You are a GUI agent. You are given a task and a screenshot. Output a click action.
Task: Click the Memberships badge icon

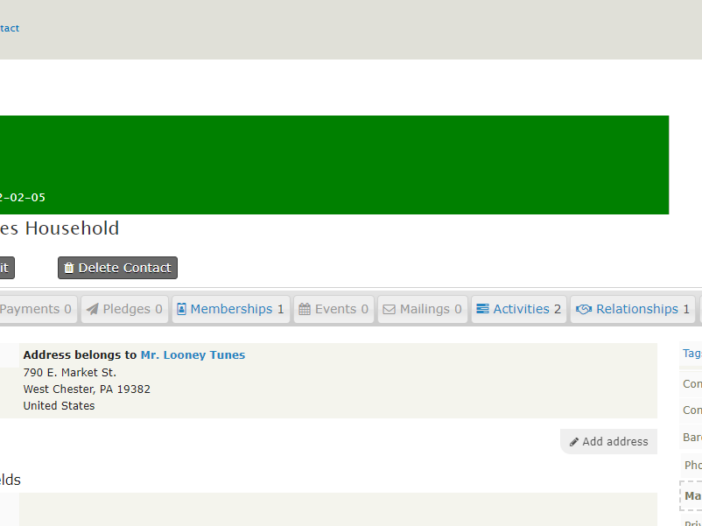point(182,310)
